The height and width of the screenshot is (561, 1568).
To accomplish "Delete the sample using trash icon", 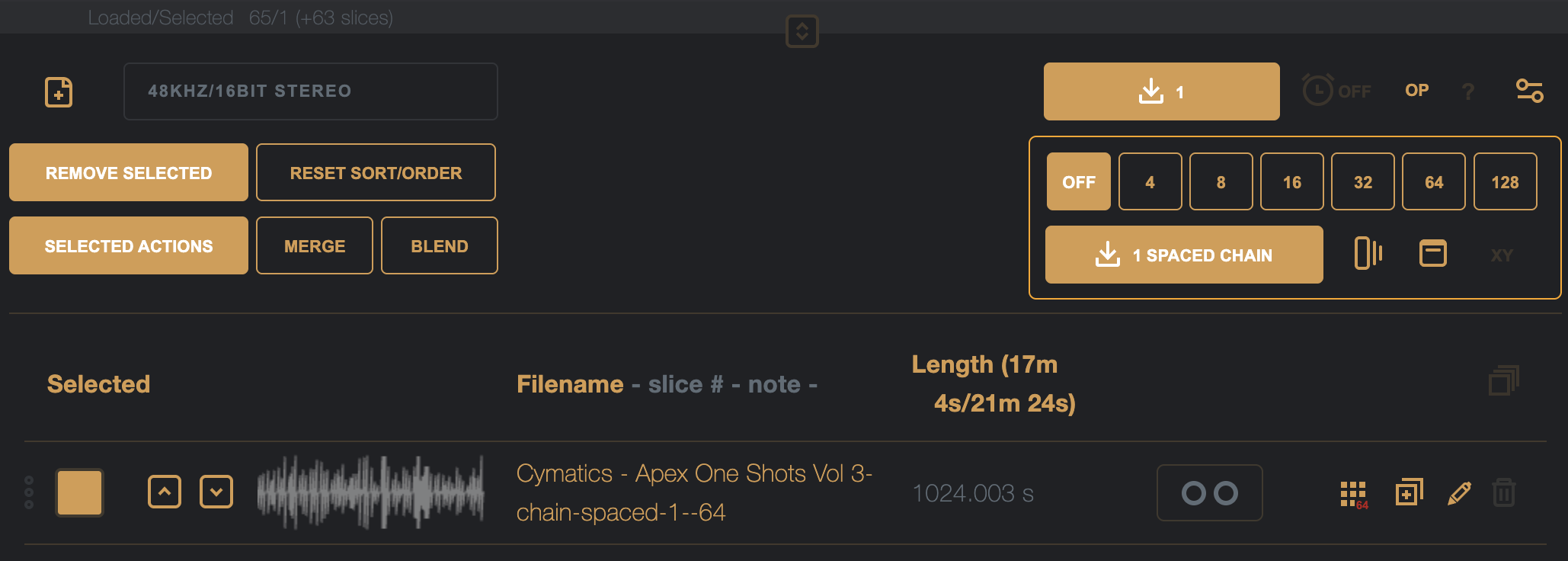I will tap(1503, 493).
